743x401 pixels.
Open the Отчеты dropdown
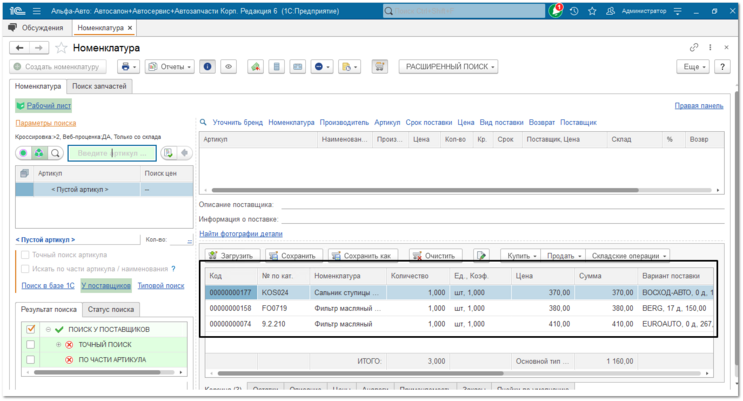tap(170, 67)
